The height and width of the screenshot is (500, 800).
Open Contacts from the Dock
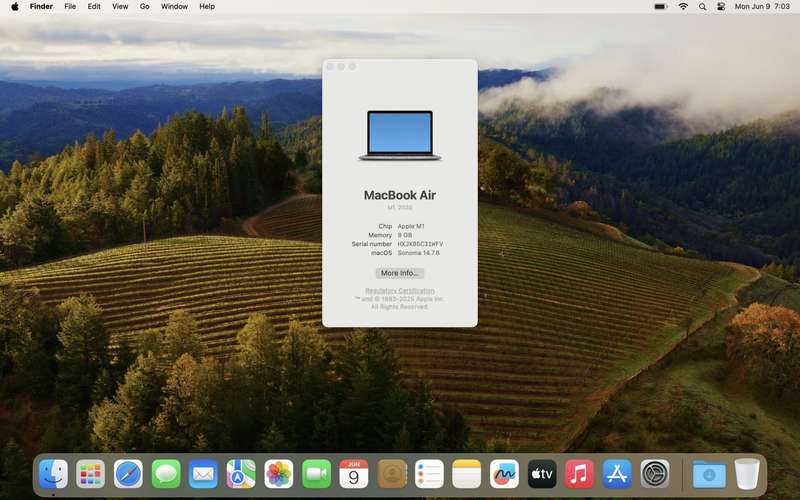coord(392,474)
